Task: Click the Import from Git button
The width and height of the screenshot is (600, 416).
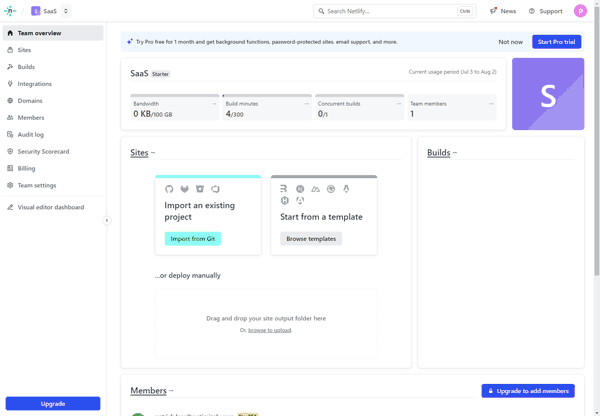Action: (193, 238)
